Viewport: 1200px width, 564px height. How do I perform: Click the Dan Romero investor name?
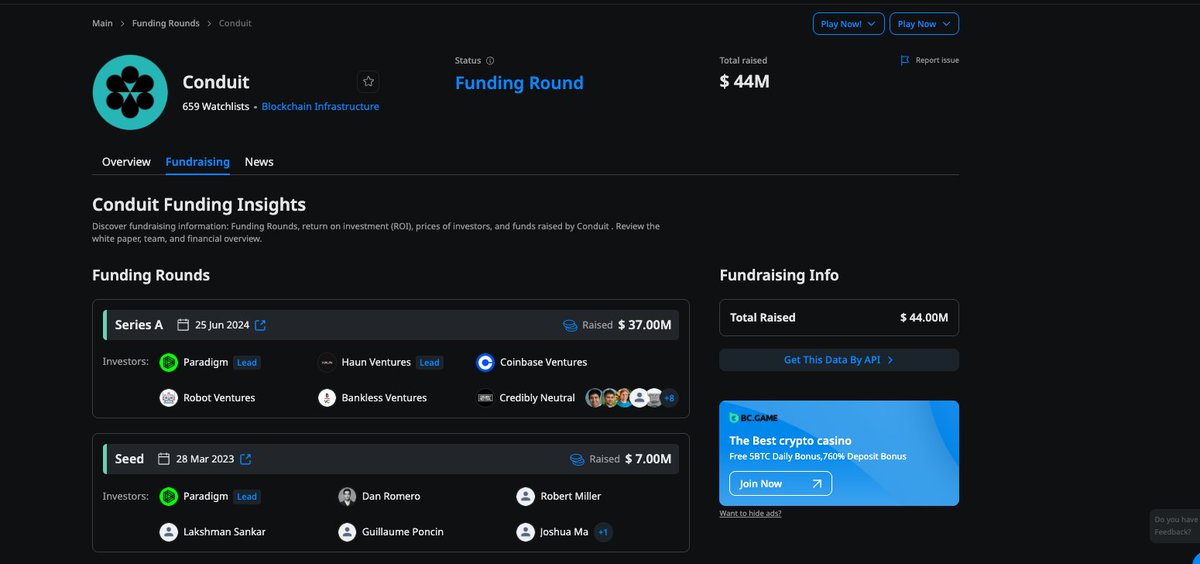tap(391, 496)
